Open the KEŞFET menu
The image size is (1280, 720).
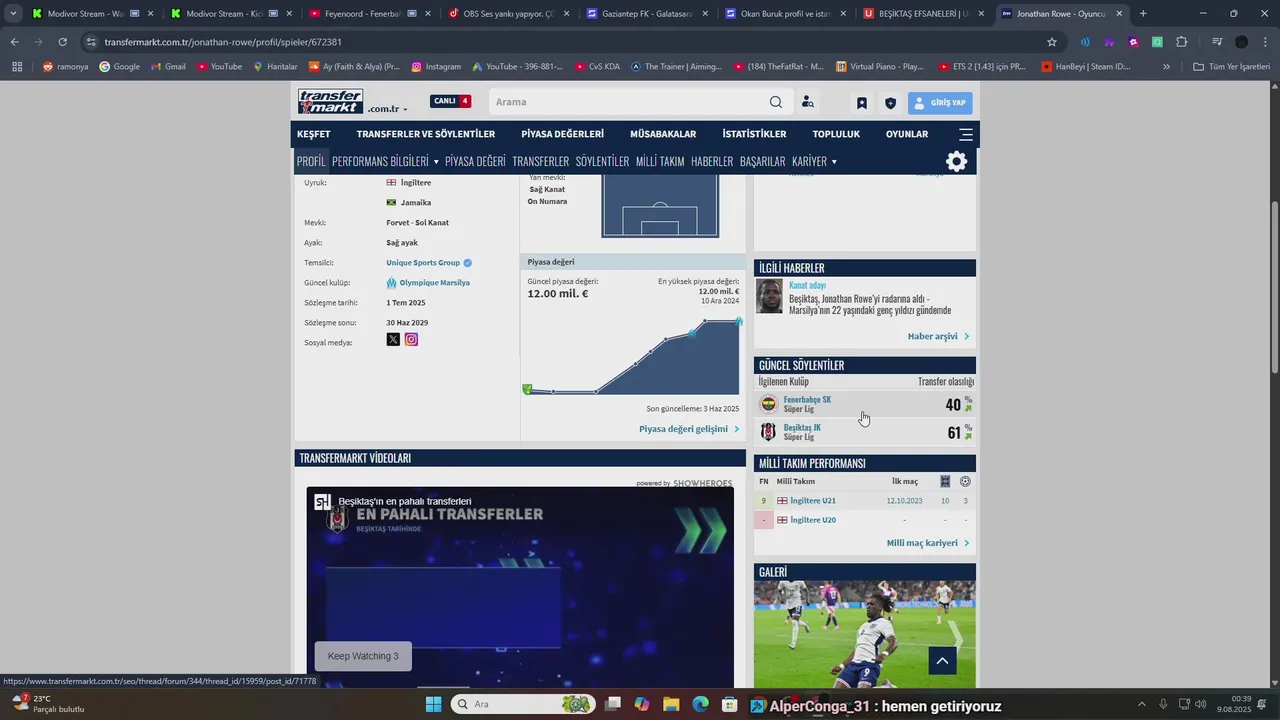(x=313, y=134)
